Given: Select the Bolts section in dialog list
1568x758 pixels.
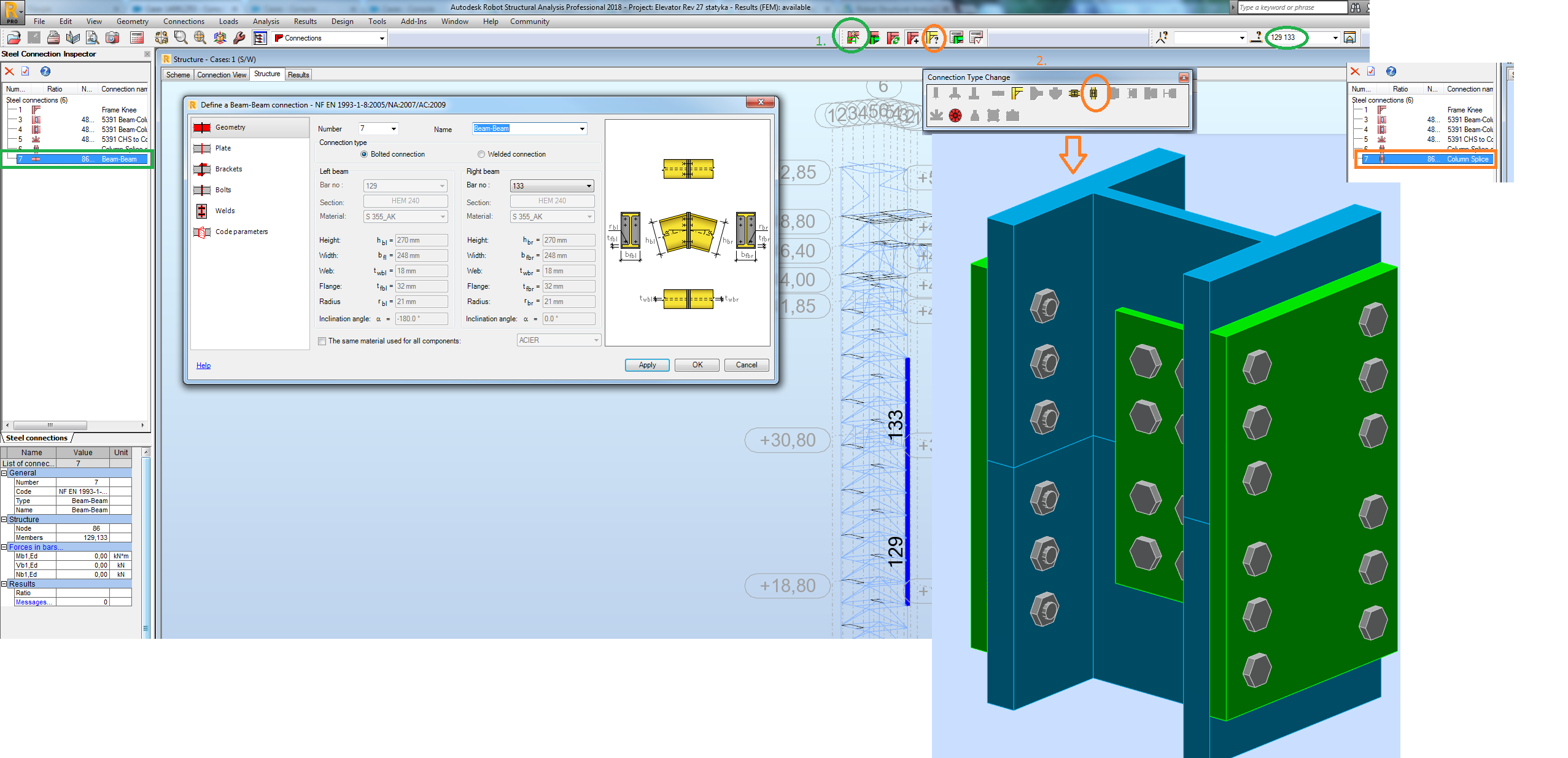Looking at the screenshot, I should [x=223, y=190].
